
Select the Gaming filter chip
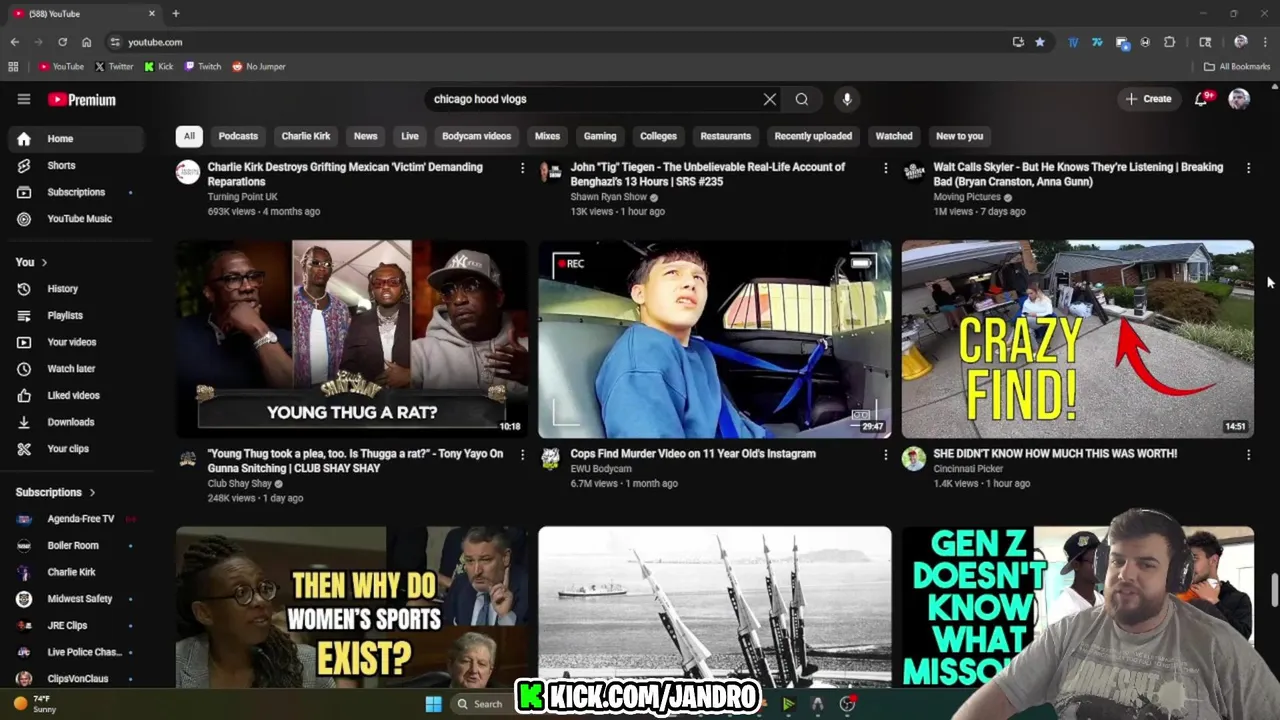coord(600,136)
